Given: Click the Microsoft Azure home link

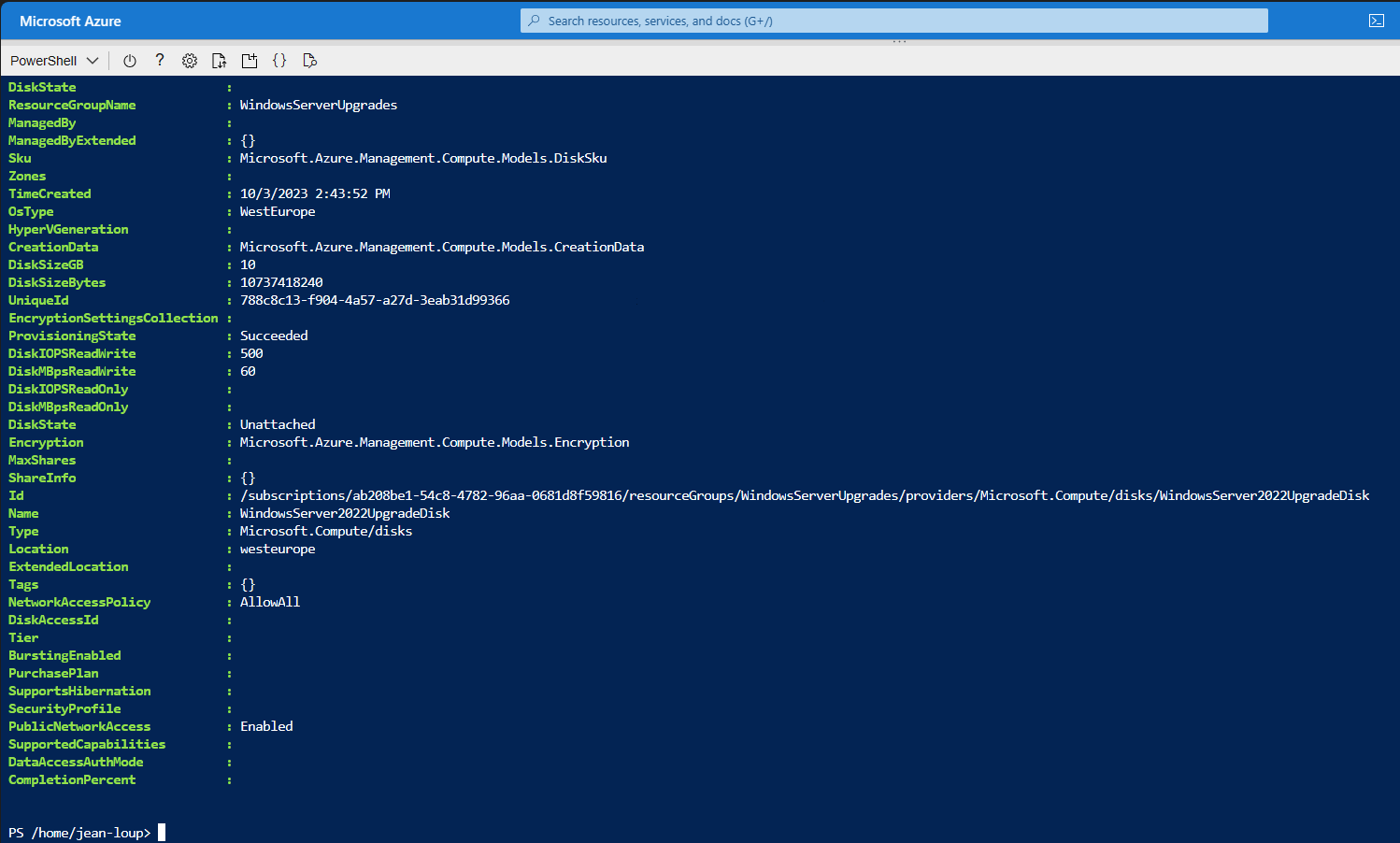Looking at the screenshot, I should pyautogui.click(x=70, y=21).
